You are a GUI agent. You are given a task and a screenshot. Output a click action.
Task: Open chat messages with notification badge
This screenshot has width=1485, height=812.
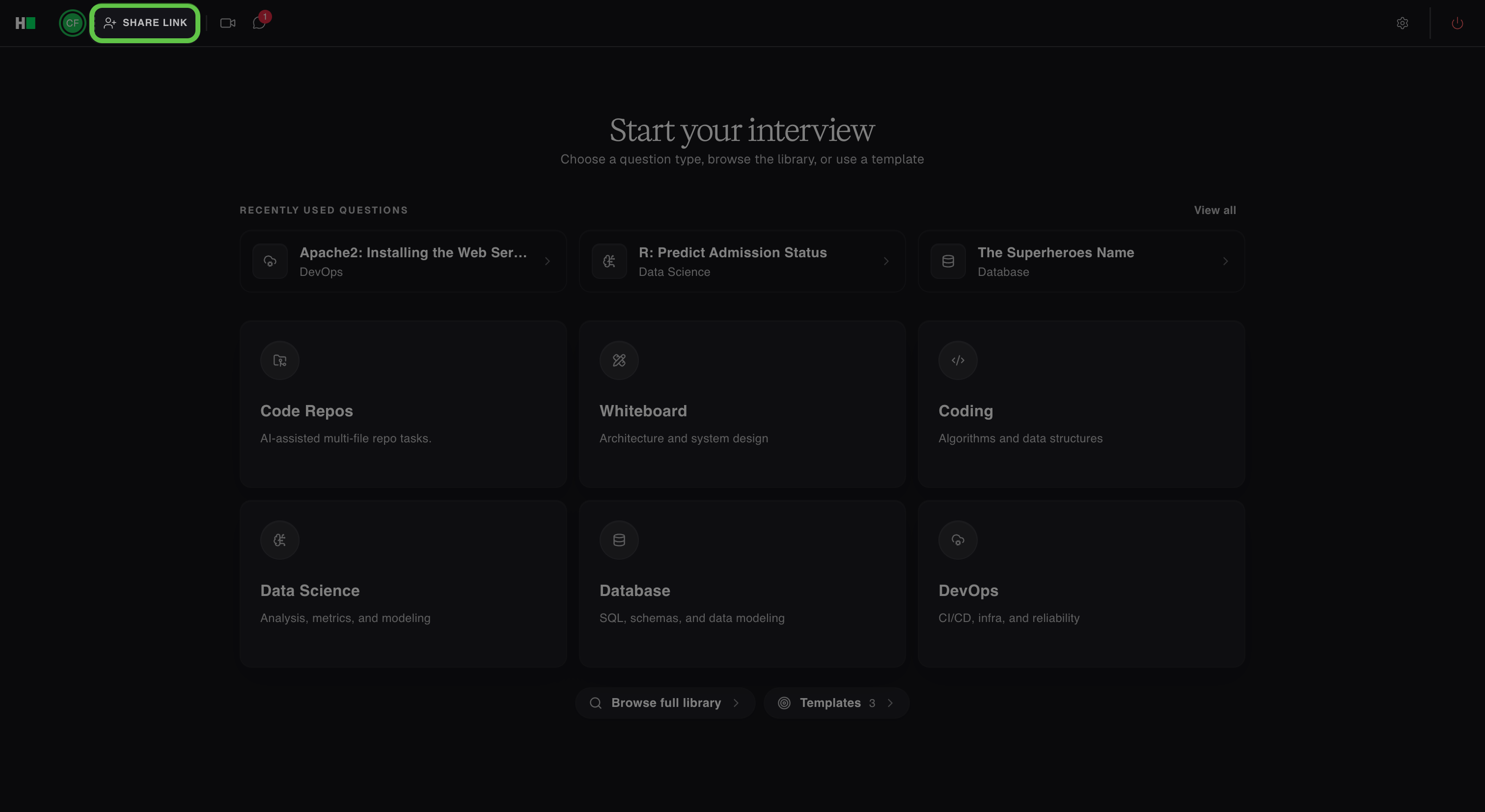(259, 23)
